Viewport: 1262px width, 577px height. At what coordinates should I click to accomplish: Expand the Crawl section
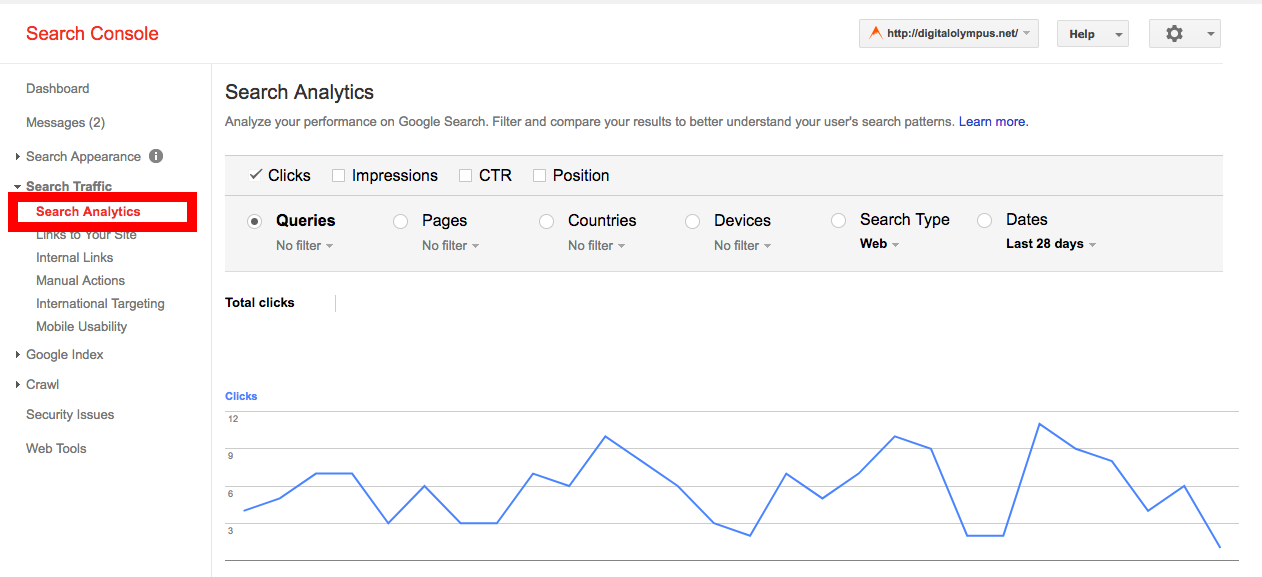coord(43,385)
